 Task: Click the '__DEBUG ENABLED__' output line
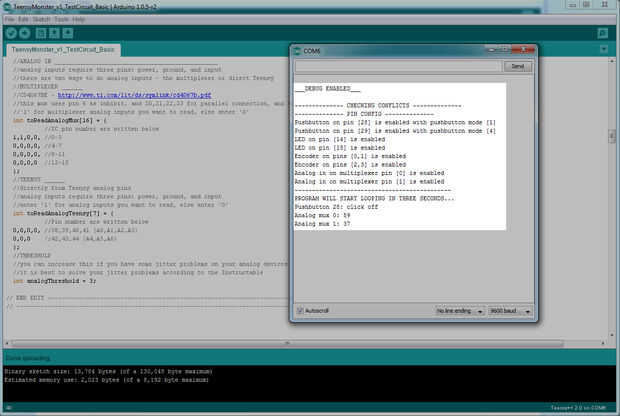coord(327,89)
